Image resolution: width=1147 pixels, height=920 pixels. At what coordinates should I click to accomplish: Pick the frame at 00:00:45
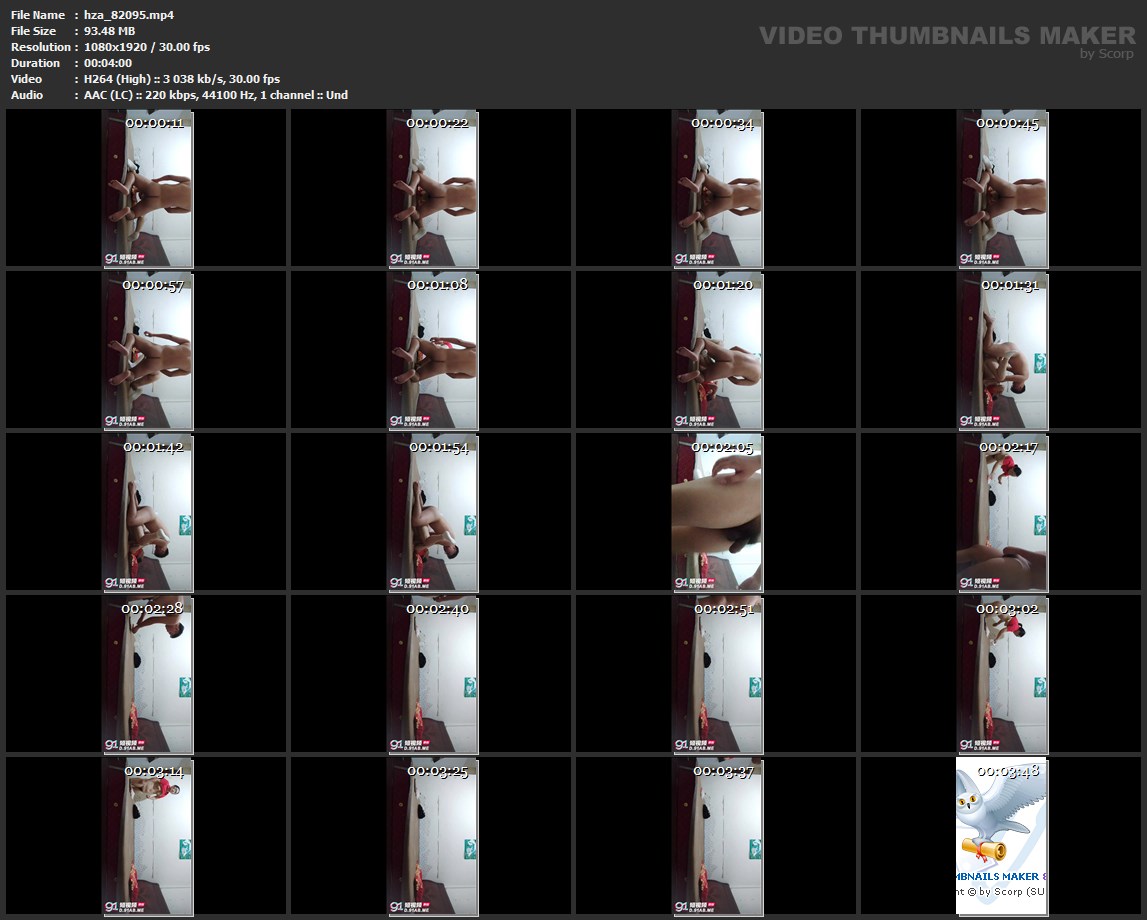click(x=1002, y=189)
